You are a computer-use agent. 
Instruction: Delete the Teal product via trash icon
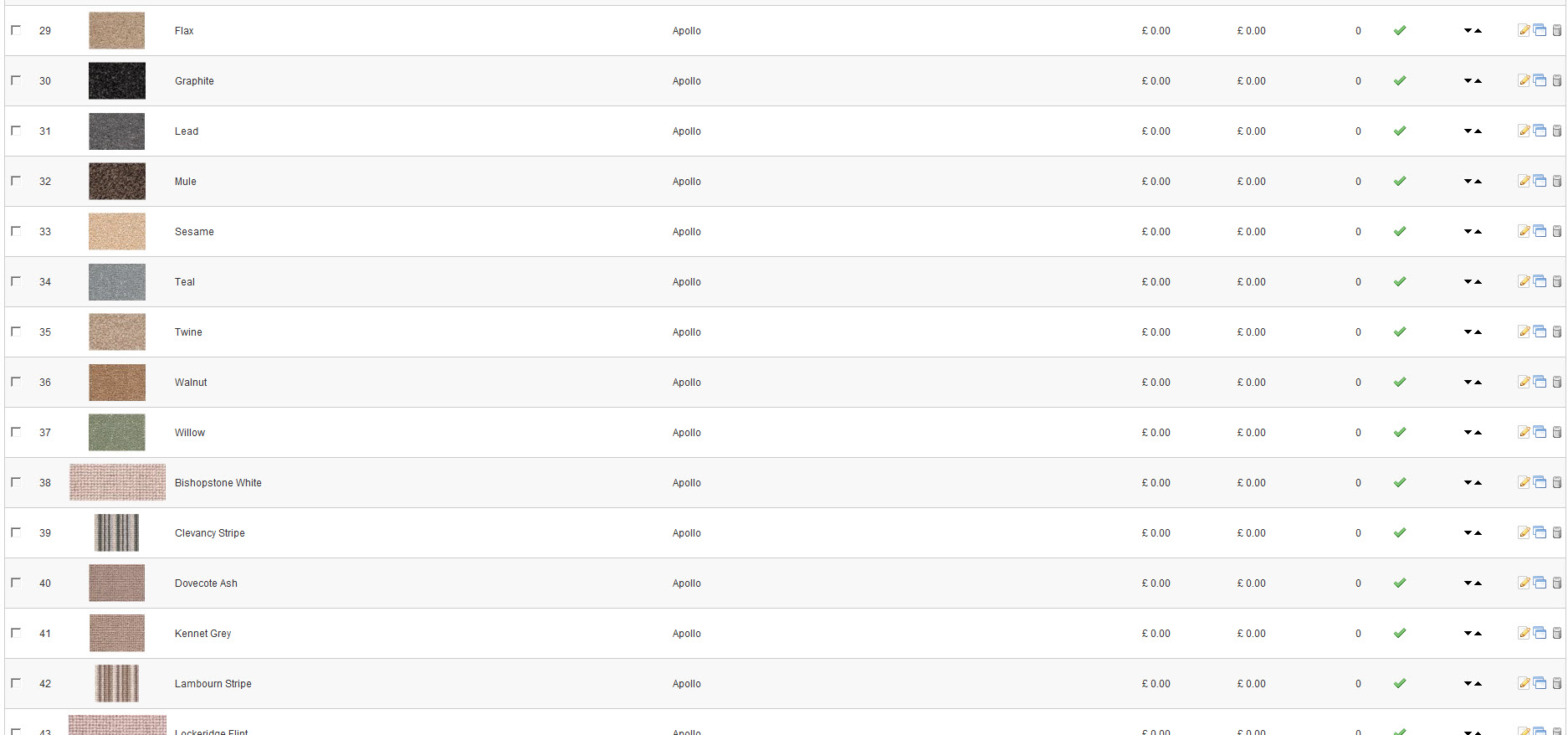pyautogui.click(x=1557, y=282)
